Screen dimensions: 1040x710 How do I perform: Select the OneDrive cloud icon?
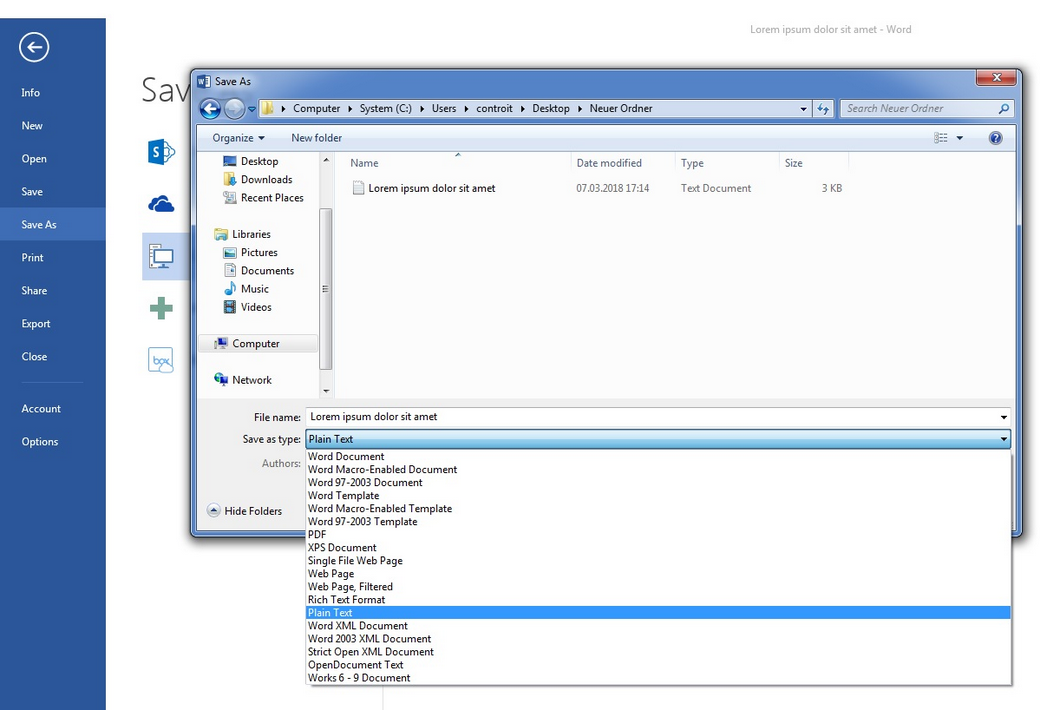161,205
